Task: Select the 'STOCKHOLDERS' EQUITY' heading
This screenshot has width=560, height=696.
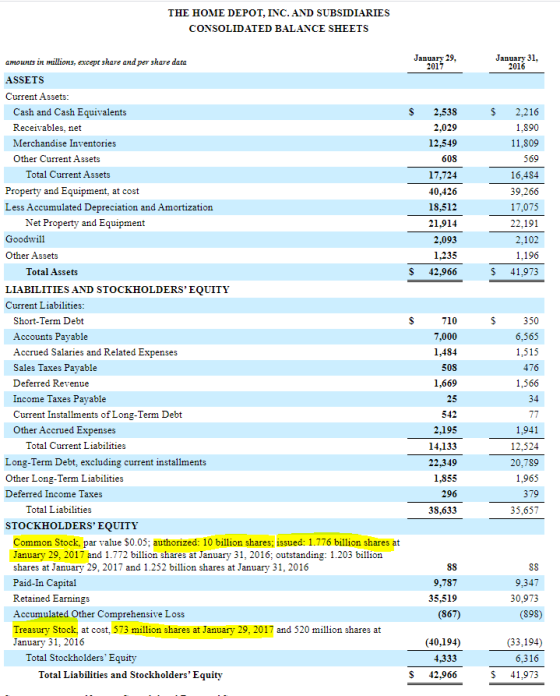Action: [x=71, y=526]
